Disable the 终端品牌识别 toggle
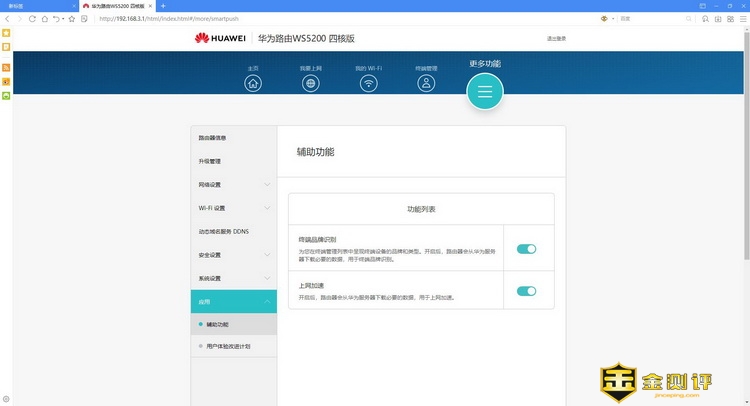Image resolution: width=750 pixels, height=406 pixels. (526, 248)
